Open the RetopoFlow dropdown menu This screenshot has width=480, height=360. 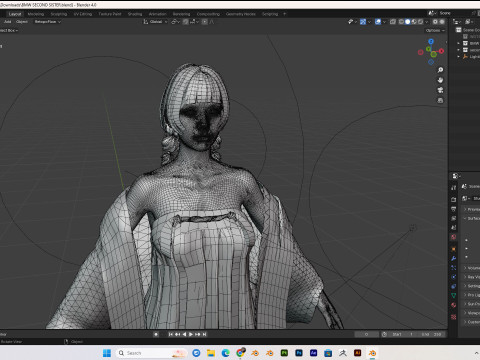48,22
